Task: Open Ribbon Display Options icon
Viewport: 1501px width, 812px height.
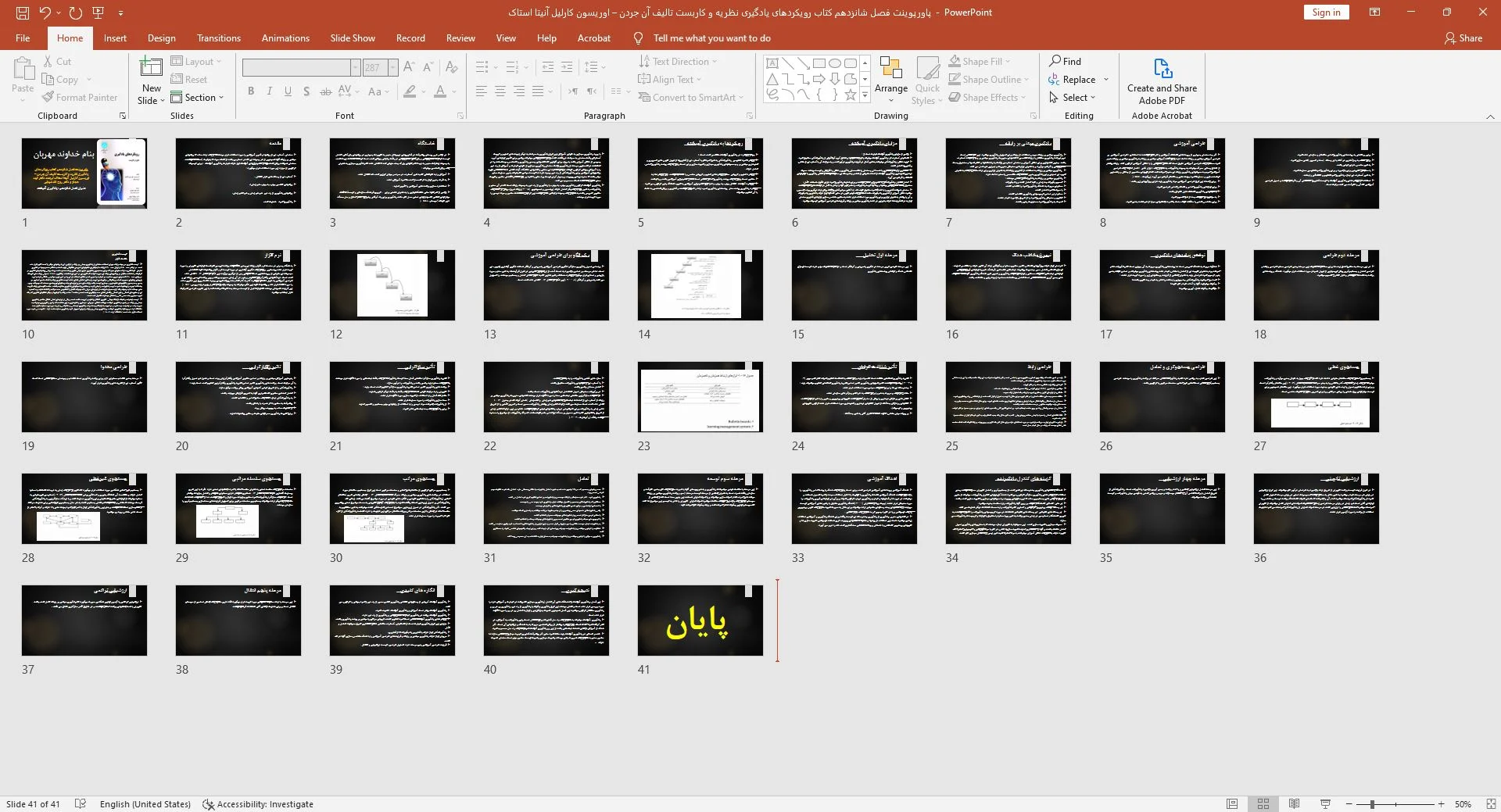Action: coord(1375,13)
